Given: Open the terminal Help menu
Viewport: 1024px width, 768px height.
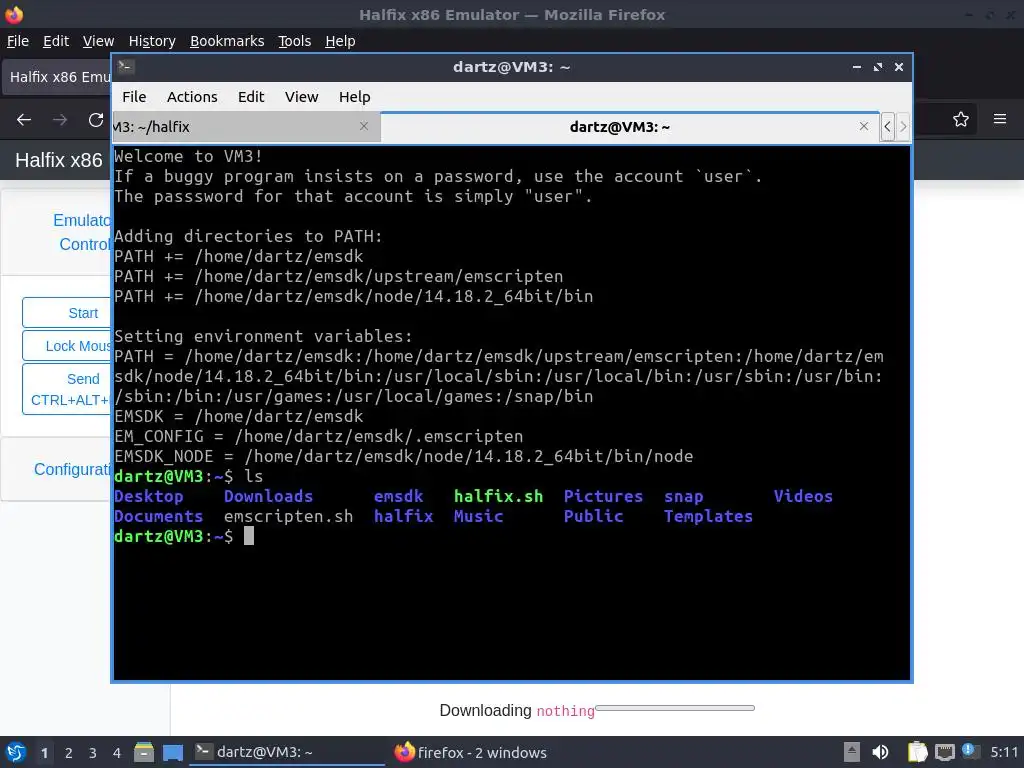Looking at the screenshot, I should 355,97.
